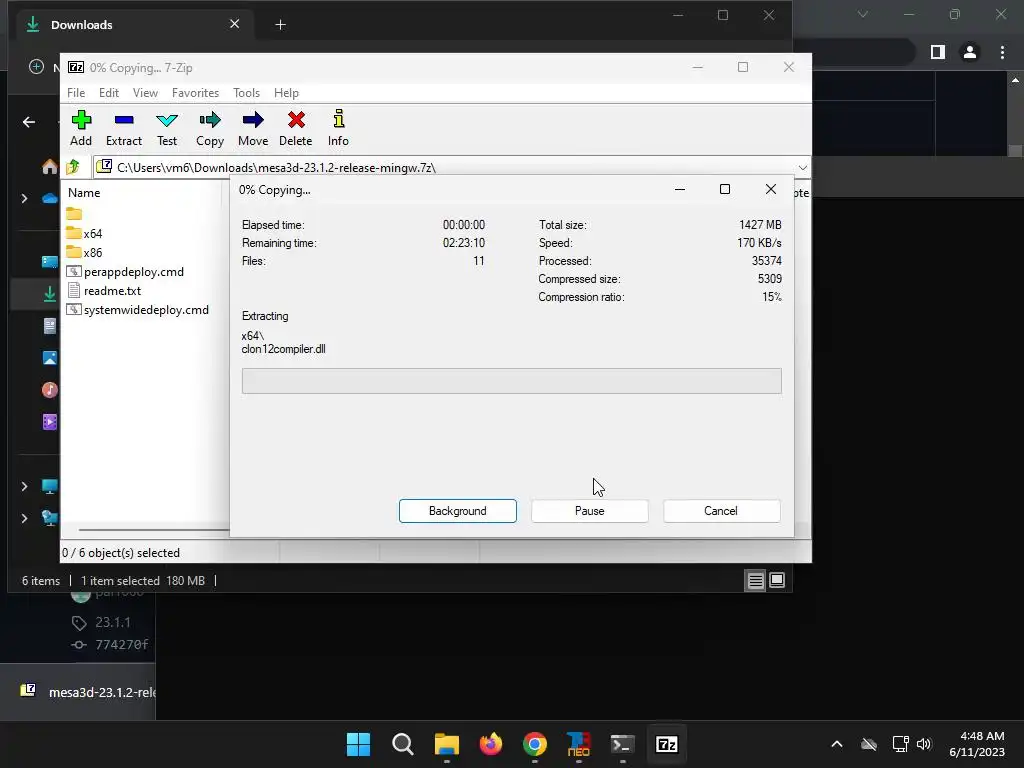This screenshot has width=1024, height=768.
Task: Click the 23.1.1 tag link
Action: 113,622
